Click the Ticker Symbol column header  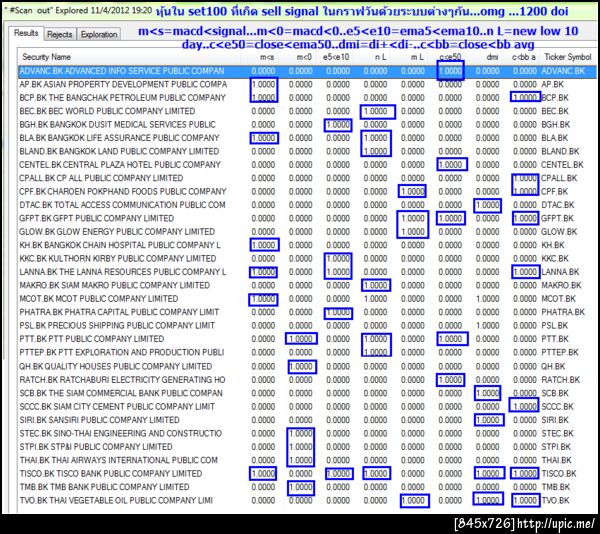(567, 57)
